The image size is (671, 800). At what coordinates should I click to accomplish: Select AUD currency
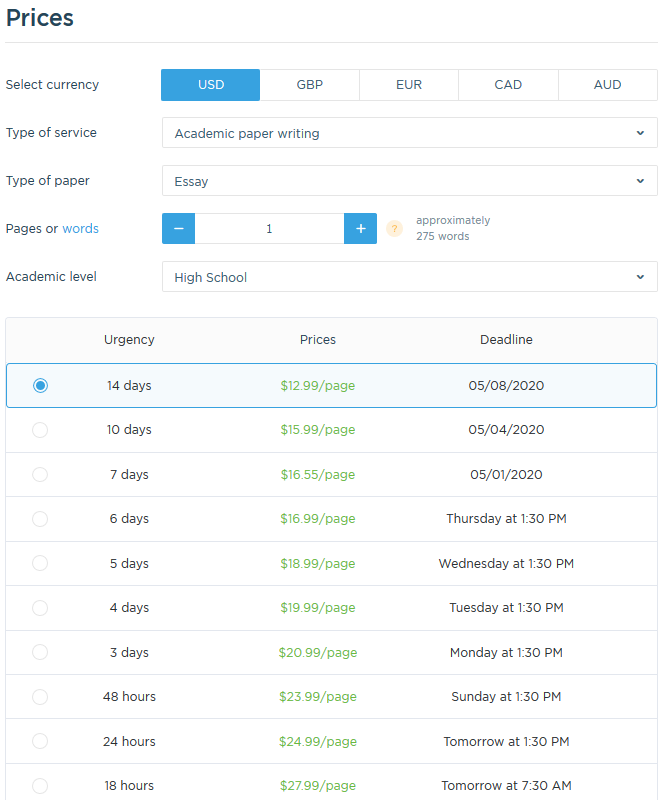pyautogui.click(x=608, y=85)
